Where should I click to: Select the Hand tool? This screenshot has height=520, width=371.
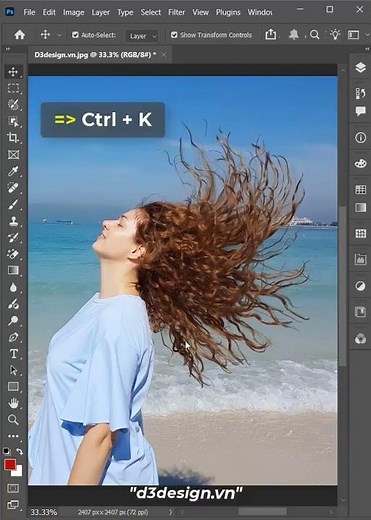(13, 403)
